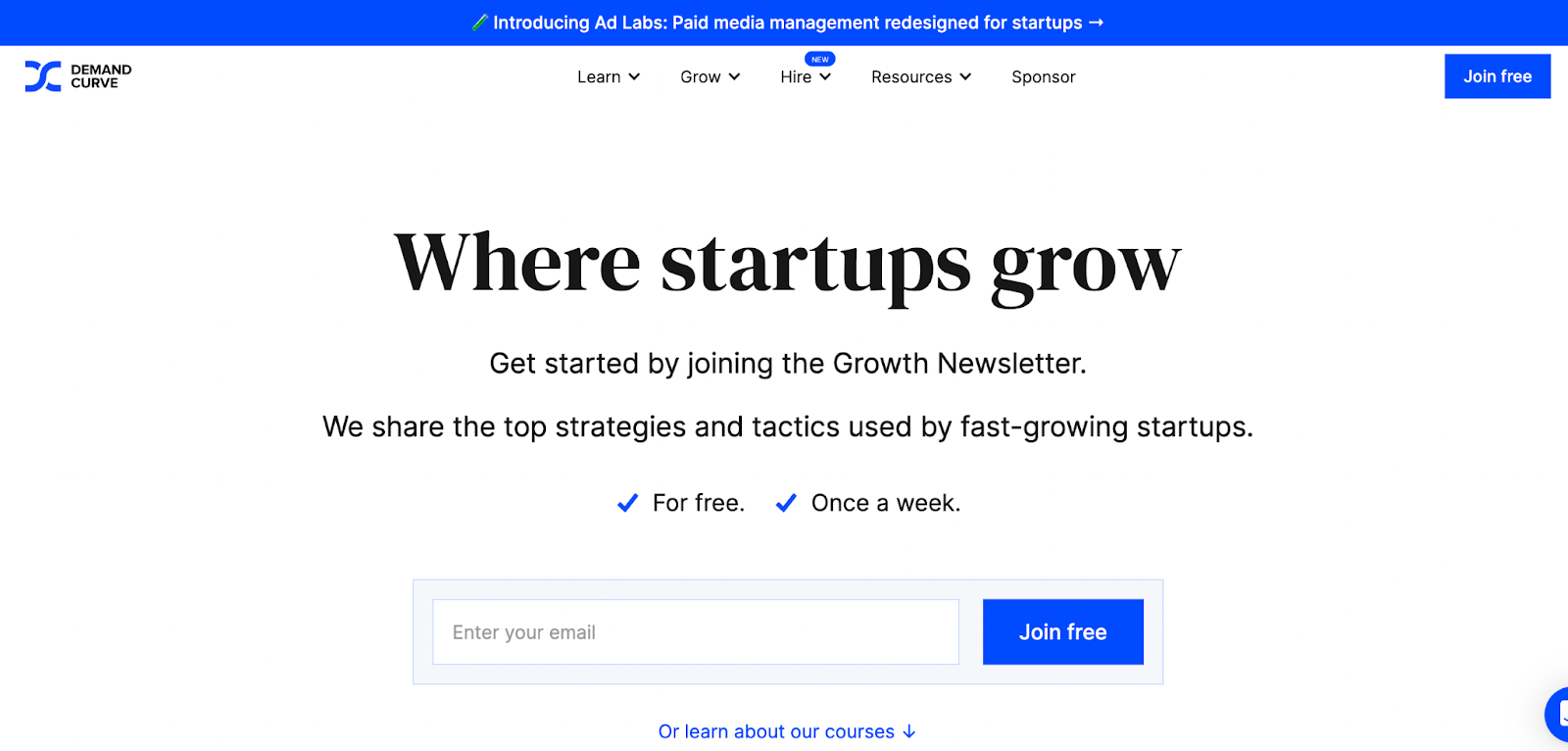Screen dimensions: 1568x751
Task: Click the pencil icon in the announcement banner
Action: tap(479, 23)
